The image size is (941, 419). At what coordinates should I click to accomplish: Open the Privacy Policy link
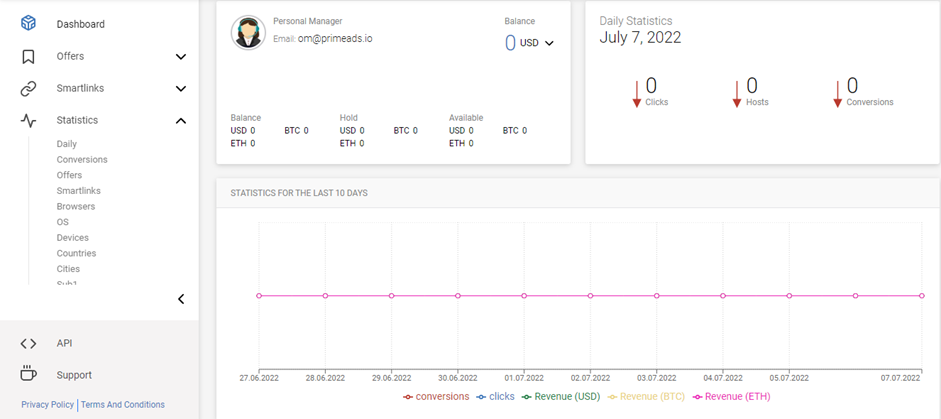pyautogui.click(x=47, y=405)
